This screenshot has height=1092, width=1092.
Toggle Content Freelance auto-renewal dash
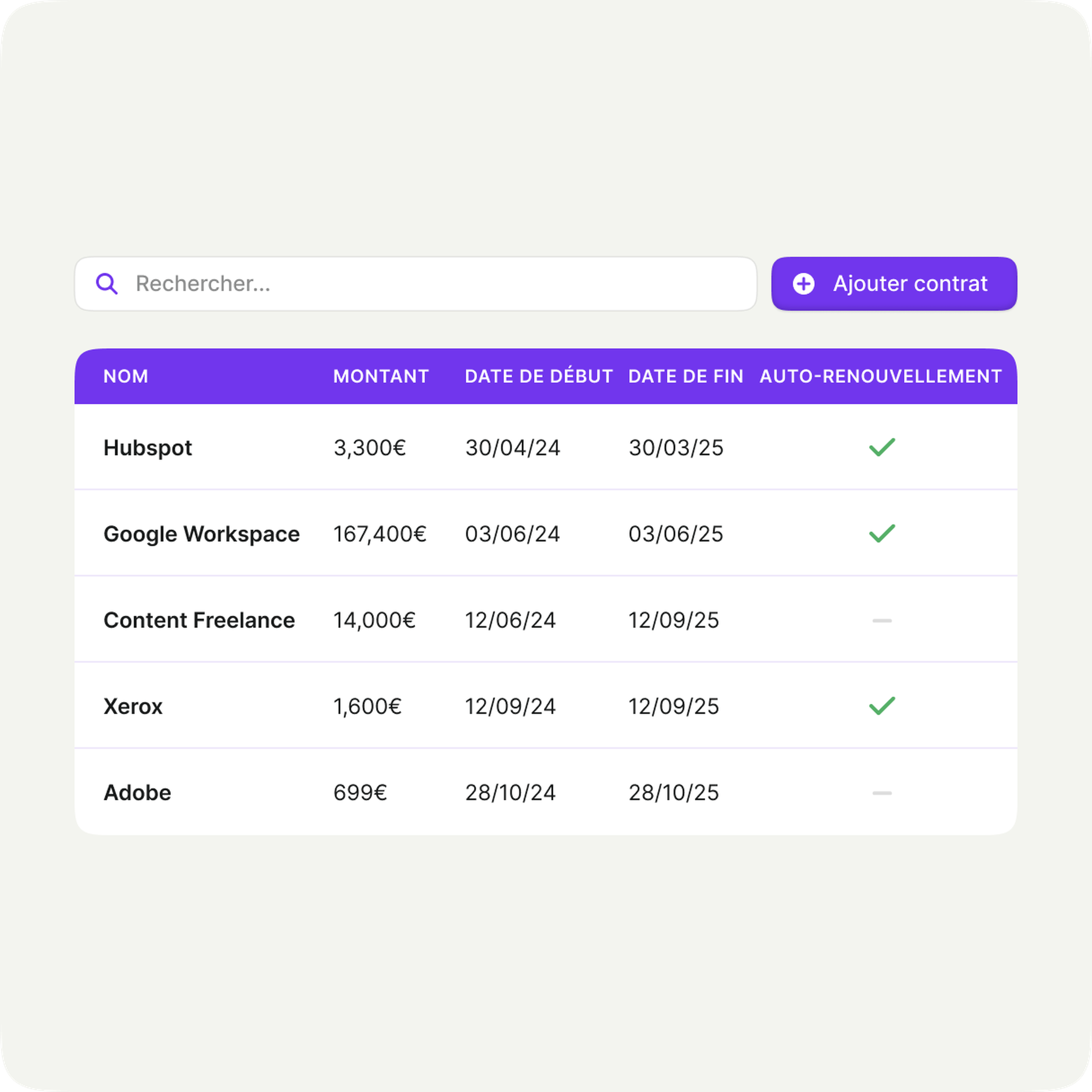pyautogui.click(x=881, y=621)
